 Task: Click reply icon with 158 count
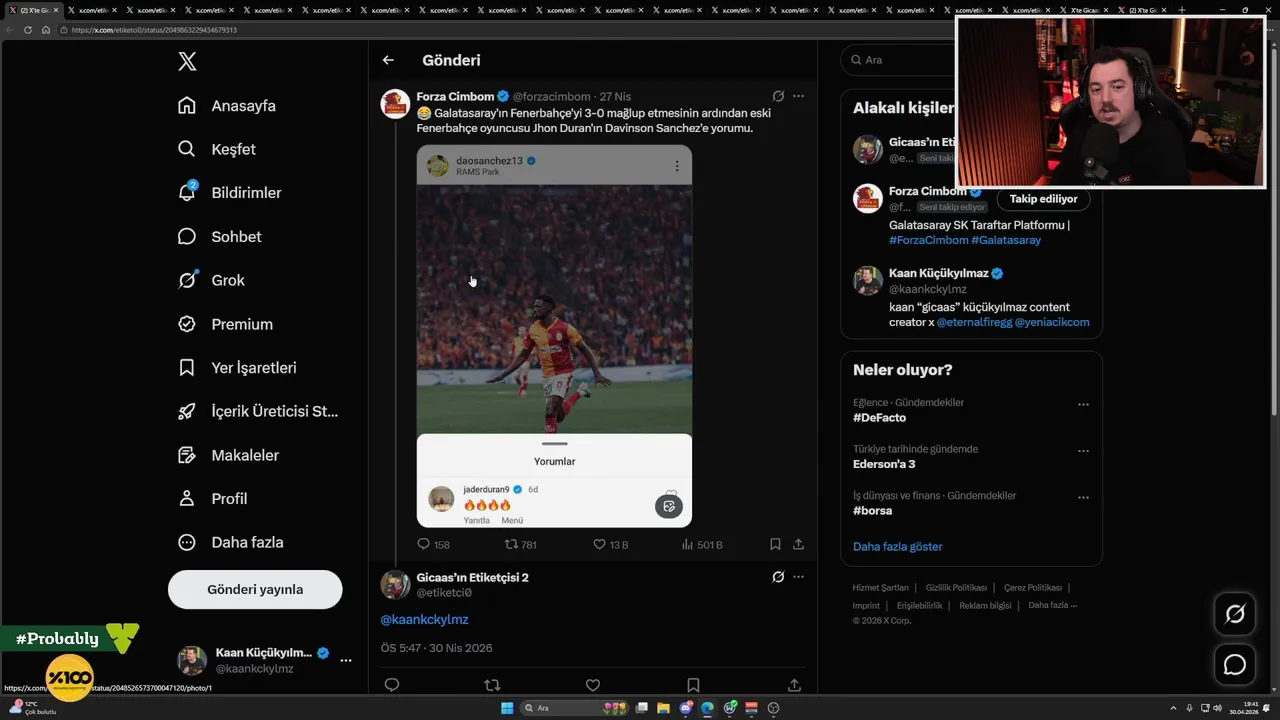pyautogui.click(x=423, y=544)
